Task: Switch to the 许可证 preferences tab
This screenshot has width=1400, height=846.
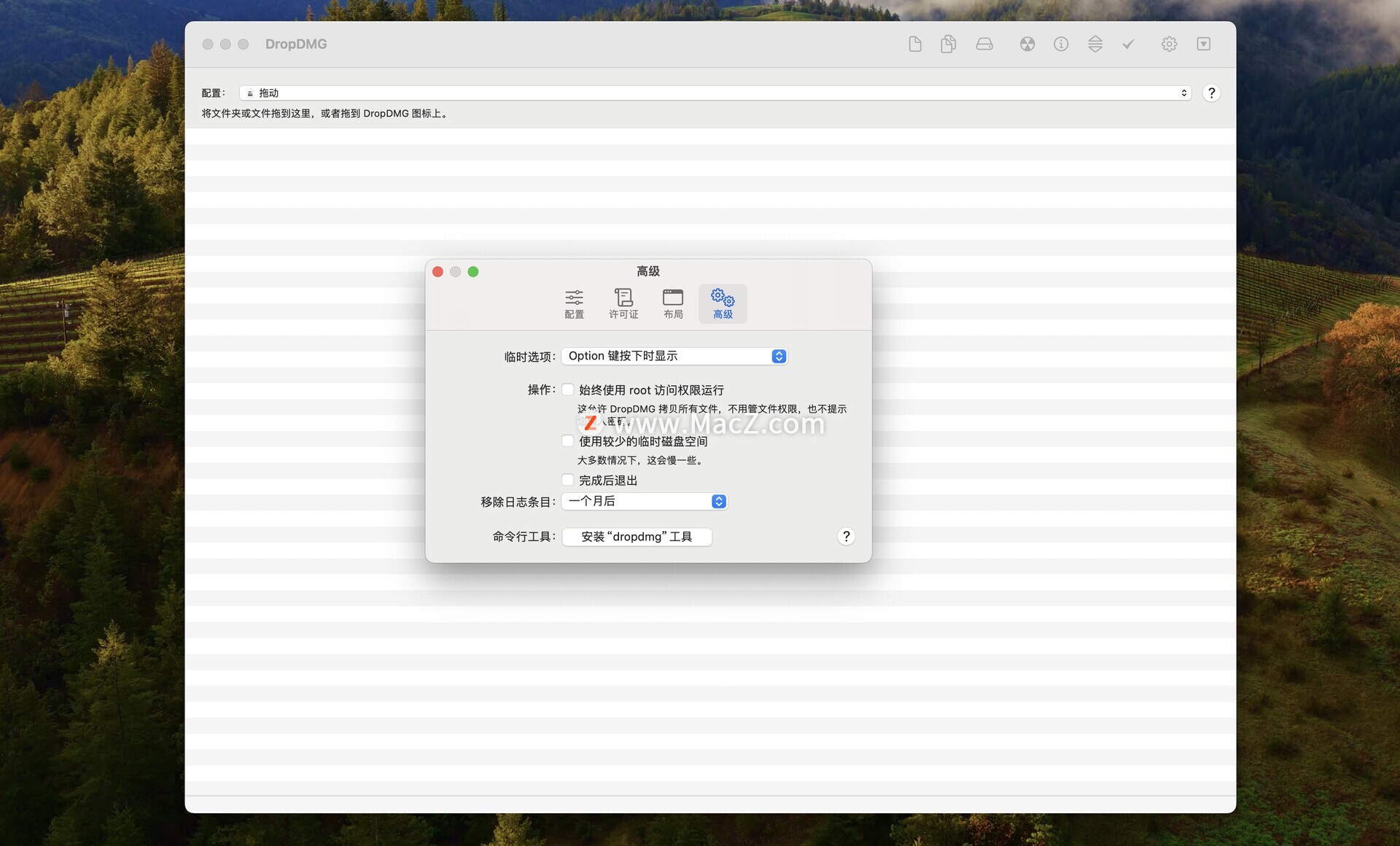Action: tap(623, 304)
